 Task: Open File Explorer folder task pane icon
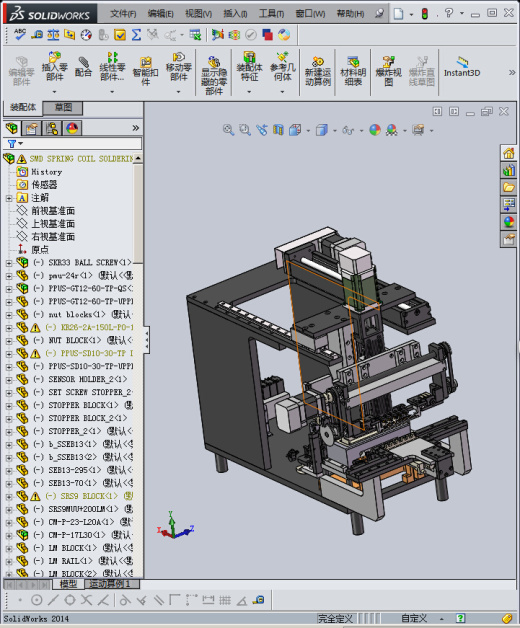click(509, 187)
